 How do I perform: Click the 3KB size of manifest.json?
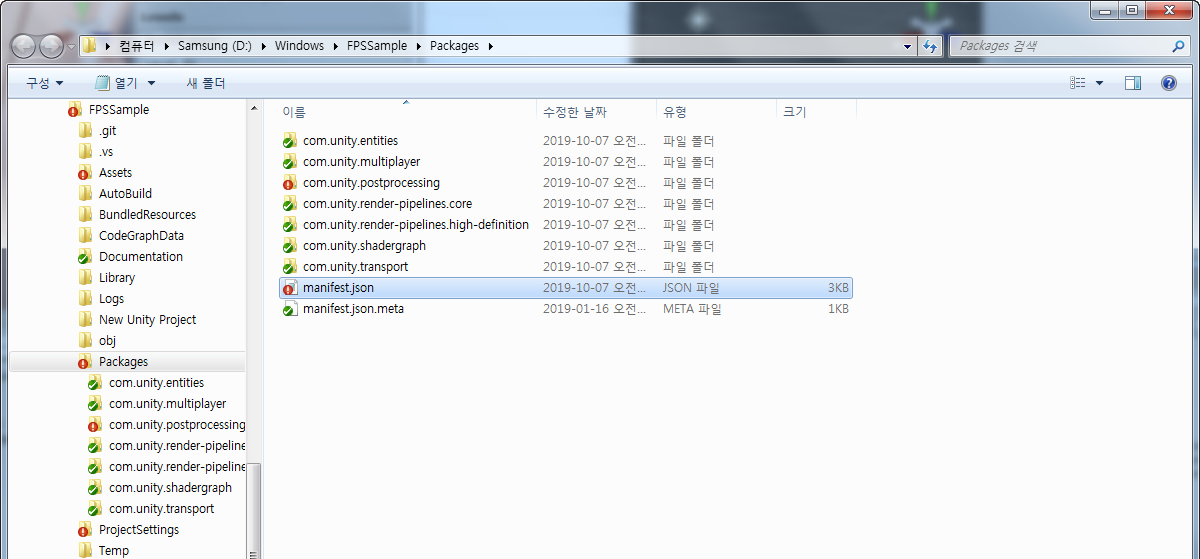[x=838, y=288]
